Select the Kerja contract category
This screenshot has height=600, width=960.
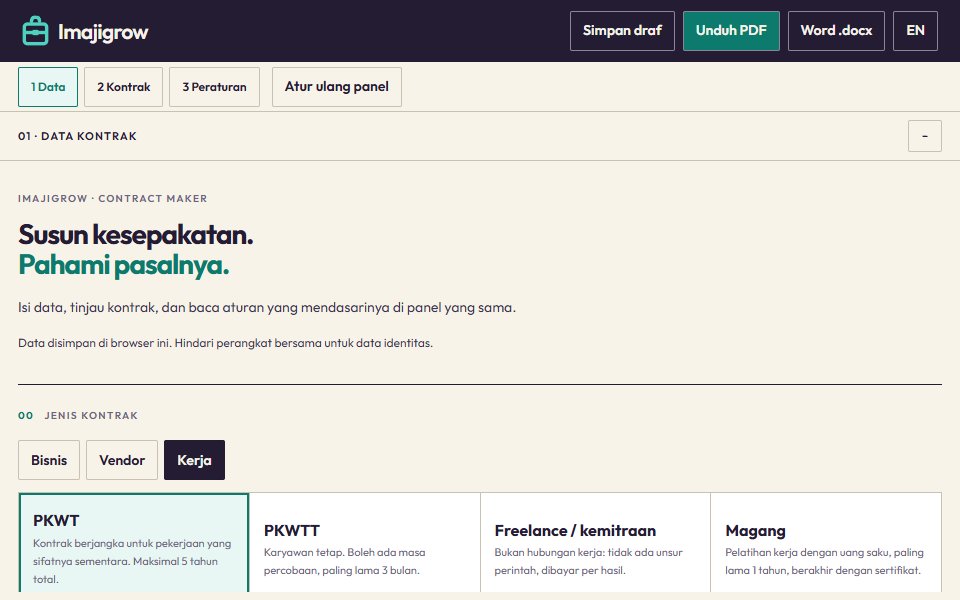point(194,460)
